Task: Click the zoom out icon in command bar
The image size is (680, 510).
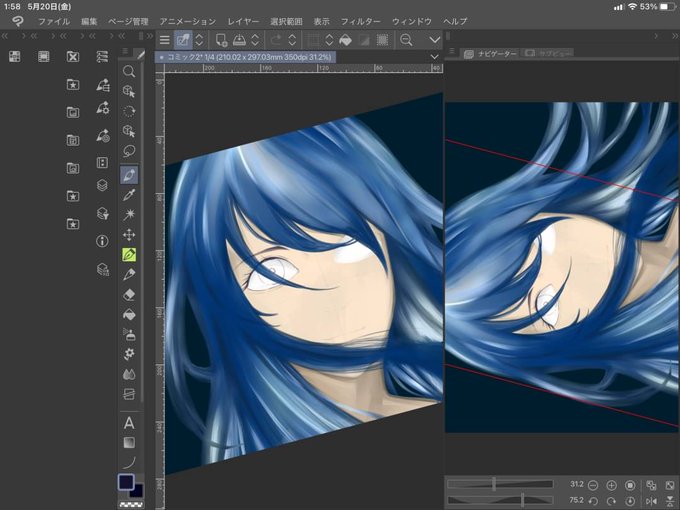Action: point(406,40)
